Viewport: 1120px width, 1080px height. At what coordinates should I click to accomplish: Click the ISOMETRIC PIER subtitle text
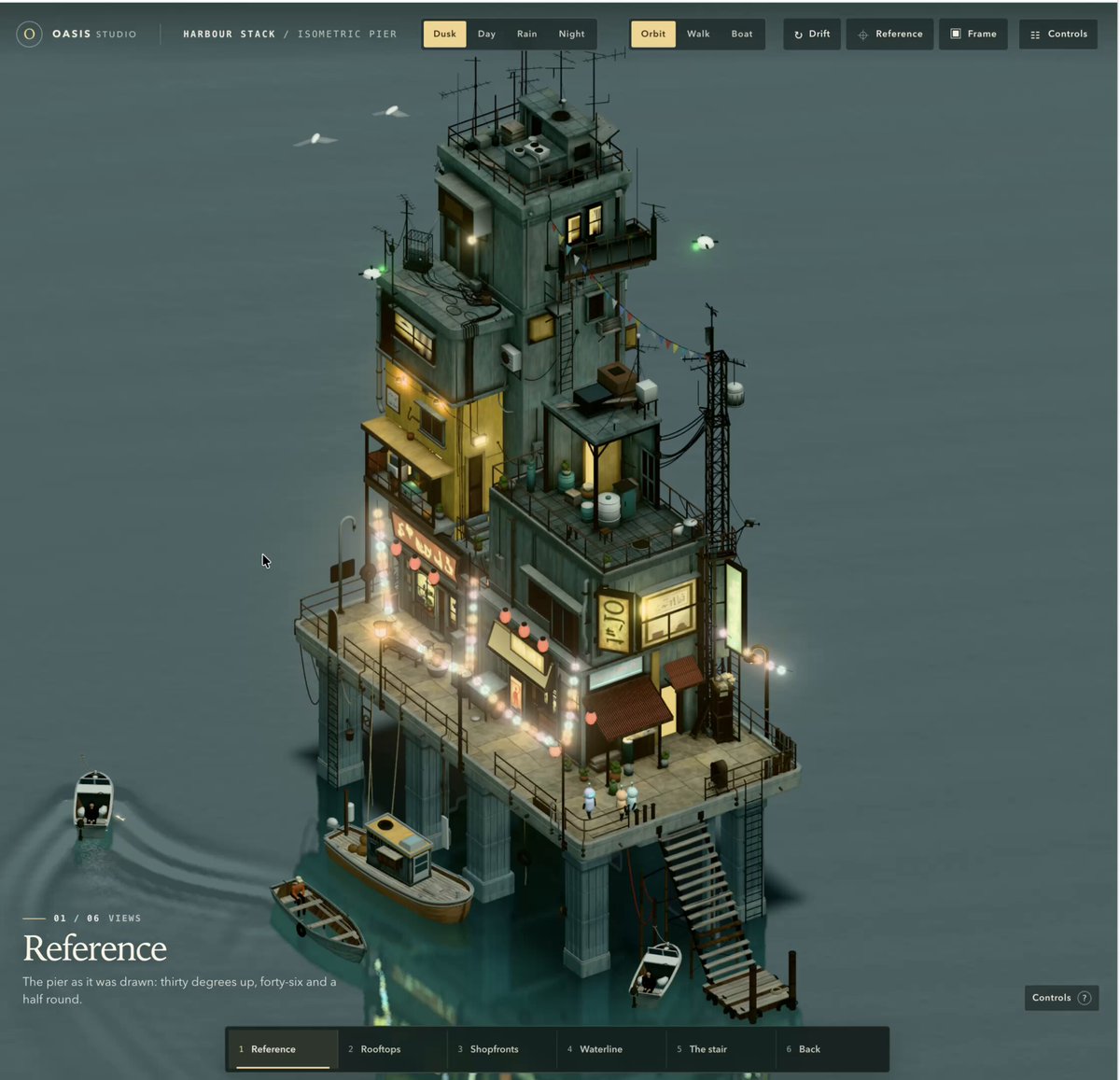pyautogui.click(x=347, y=34)
